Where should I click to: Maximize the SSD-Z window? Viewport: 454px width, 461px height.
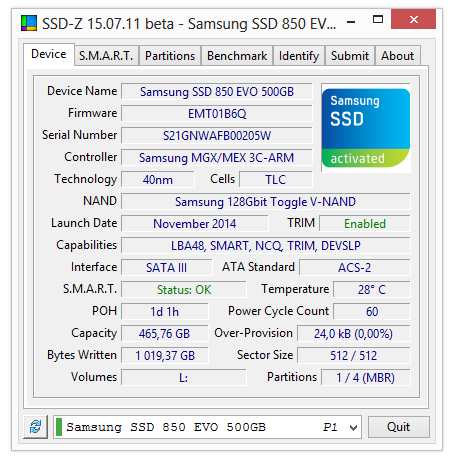[x=378, y=19]
